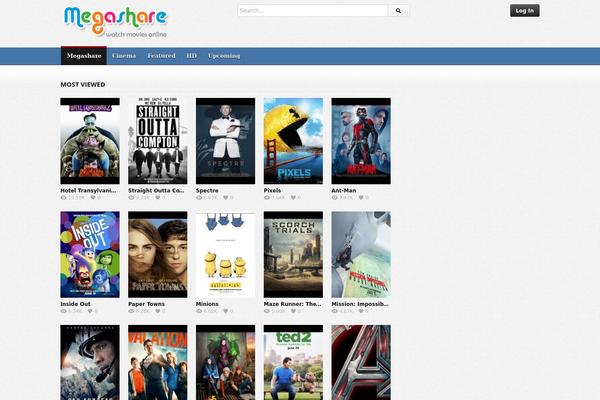
Task: Click the eye icon under Ant-Man
Action: point(334,198)
